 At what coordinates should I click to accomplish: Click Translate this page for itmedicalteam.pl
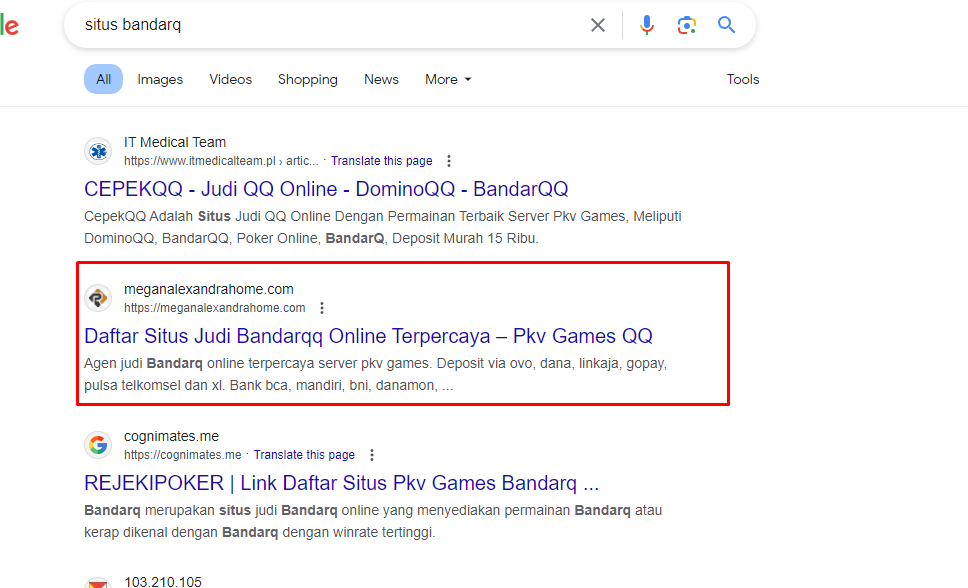point(381,161)
